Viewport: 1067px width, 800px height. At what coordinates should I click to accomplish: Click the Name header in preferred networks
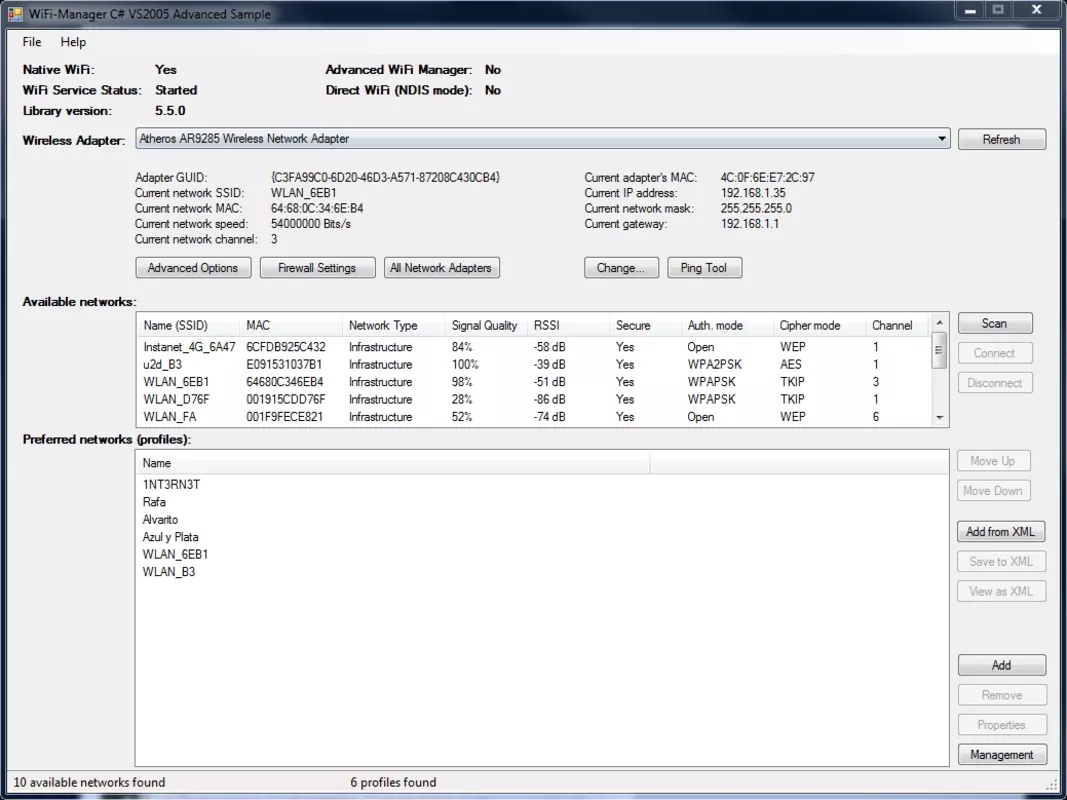coord(393,463)
